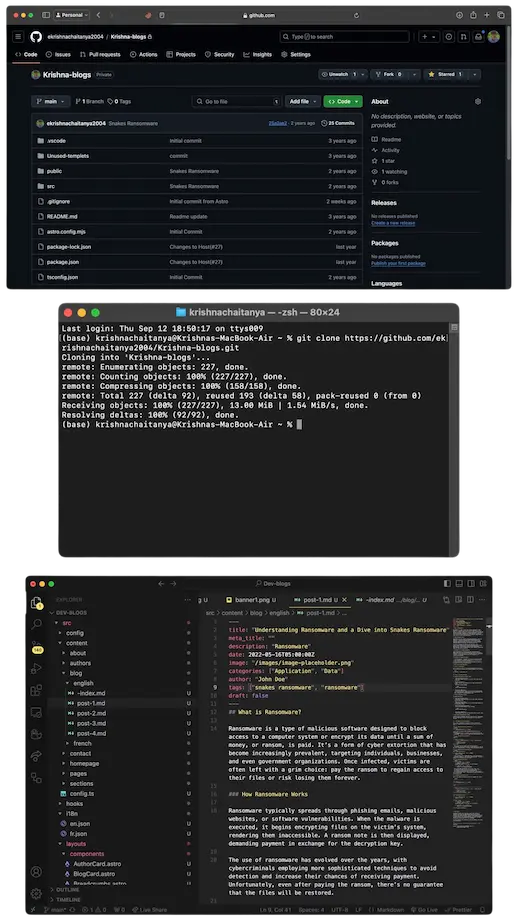Click the user avatar in GitHub header
Viewport: 520px width, 922px height.
[x=494, y=36]
